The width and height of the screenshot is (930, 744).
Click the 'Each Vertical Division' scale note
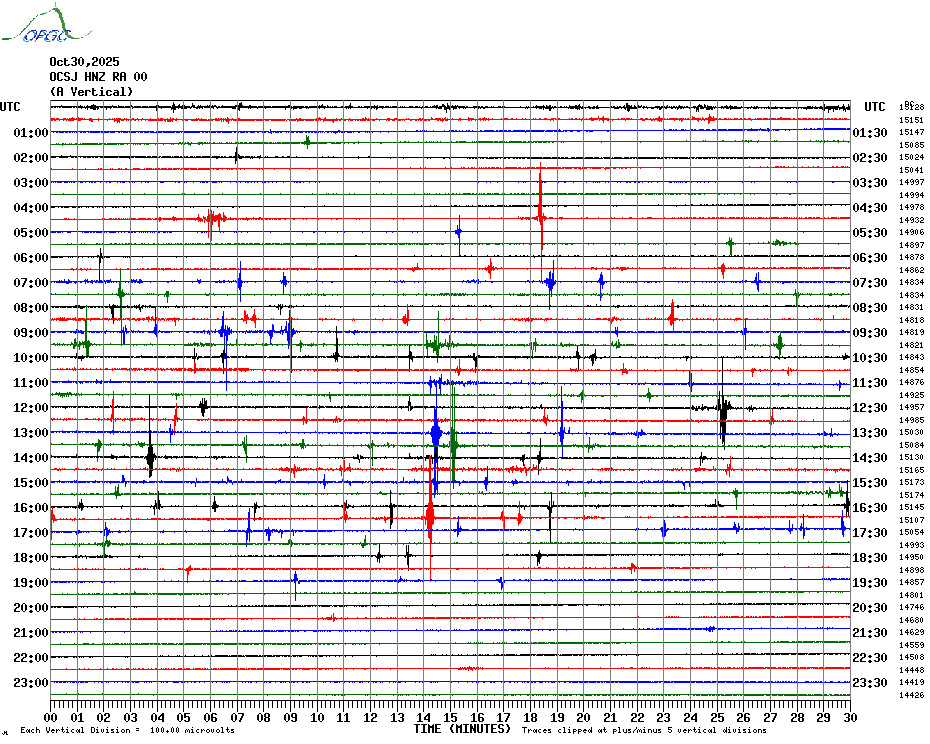pos(127,731)
